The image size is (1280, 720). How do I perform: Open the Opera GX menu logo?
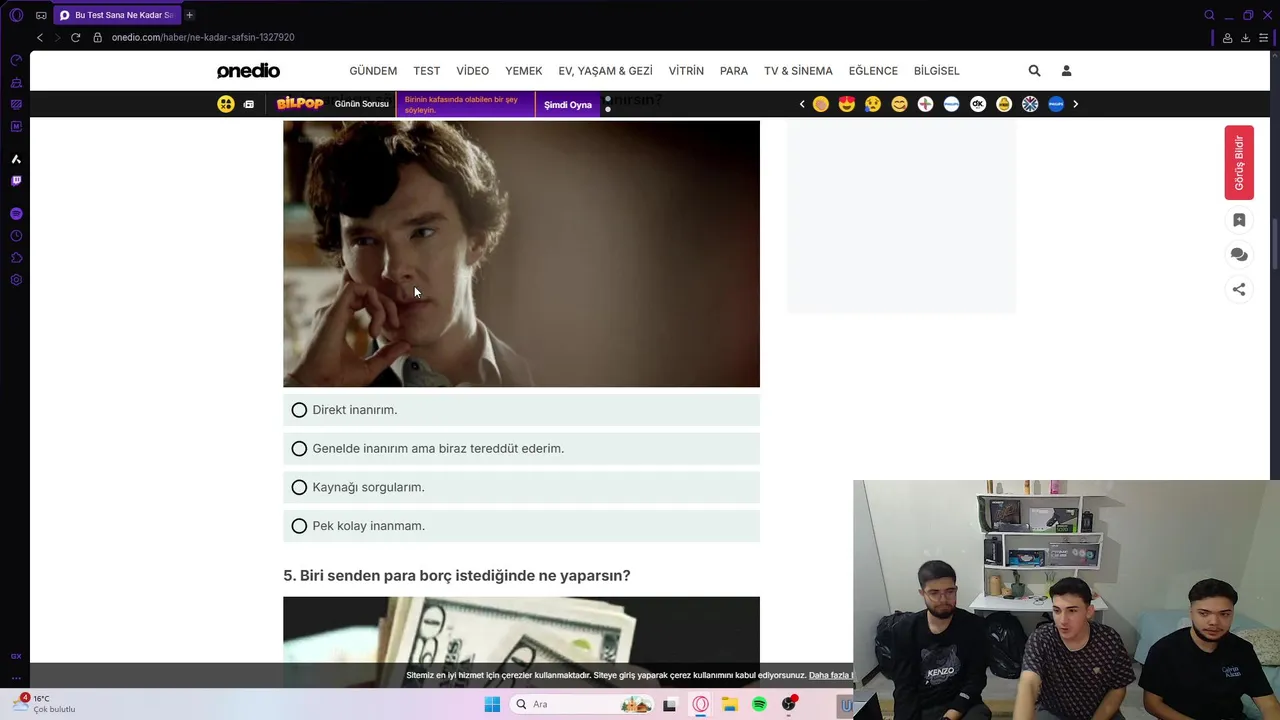(x=16, y=15)
